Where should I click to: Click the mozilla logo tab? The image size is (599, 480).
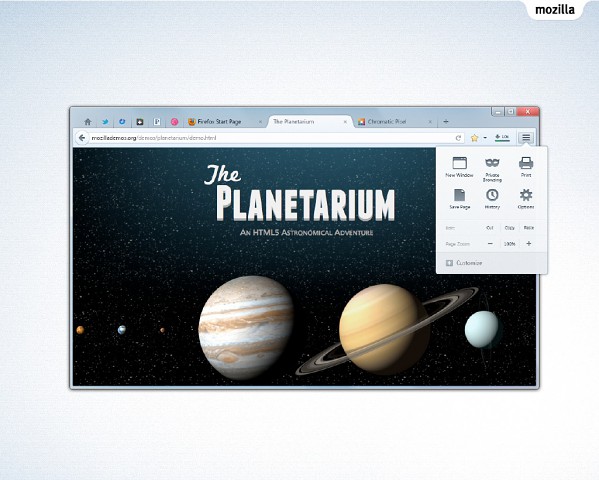pos(555,9)
